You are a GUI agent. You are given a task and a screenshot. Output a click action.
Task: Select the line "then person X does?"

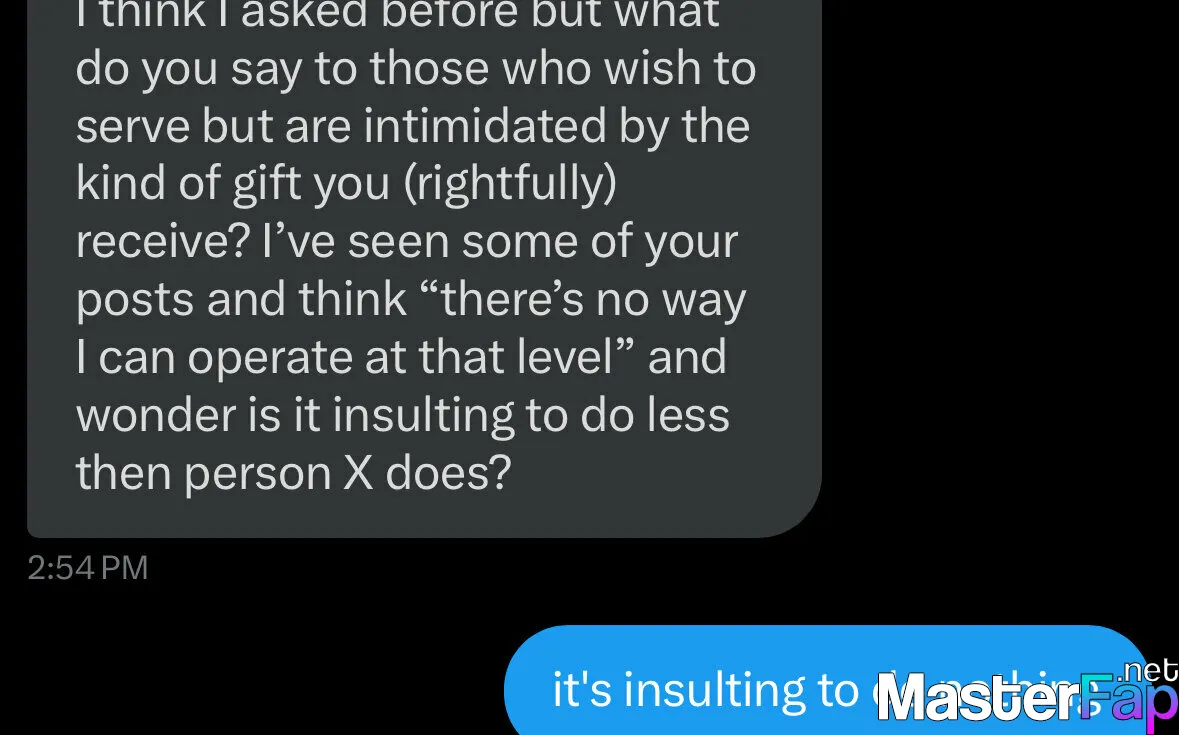click(294, 473)
